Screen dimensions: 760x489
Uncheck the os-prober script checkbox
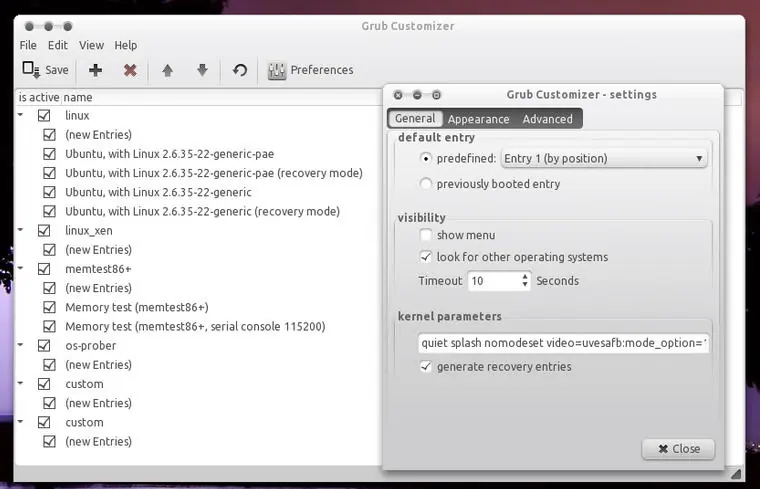tap(44, 346)
